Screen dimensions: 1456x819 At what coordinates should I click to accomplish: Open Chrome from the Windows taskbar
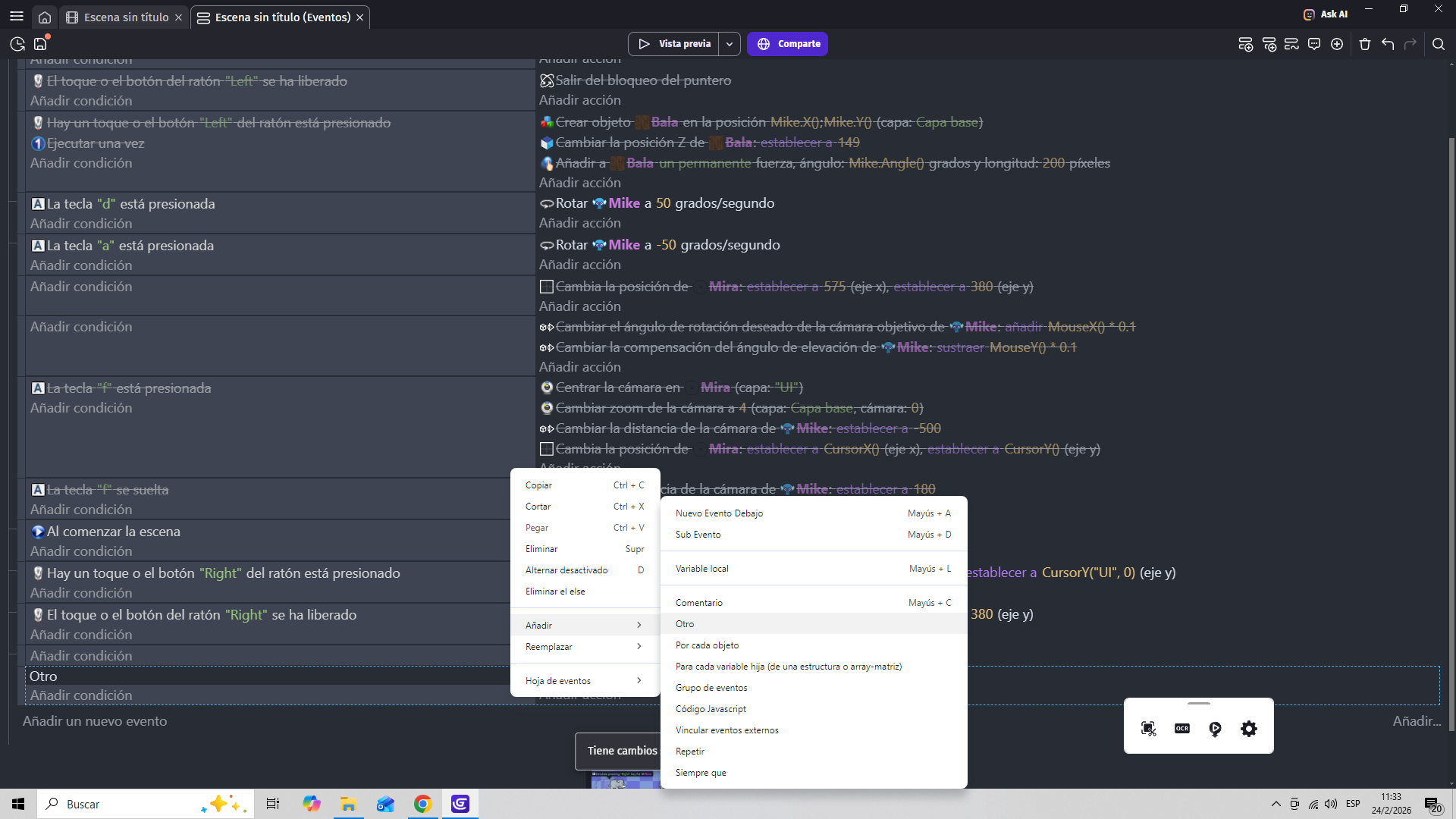click(x=422, y=804)
